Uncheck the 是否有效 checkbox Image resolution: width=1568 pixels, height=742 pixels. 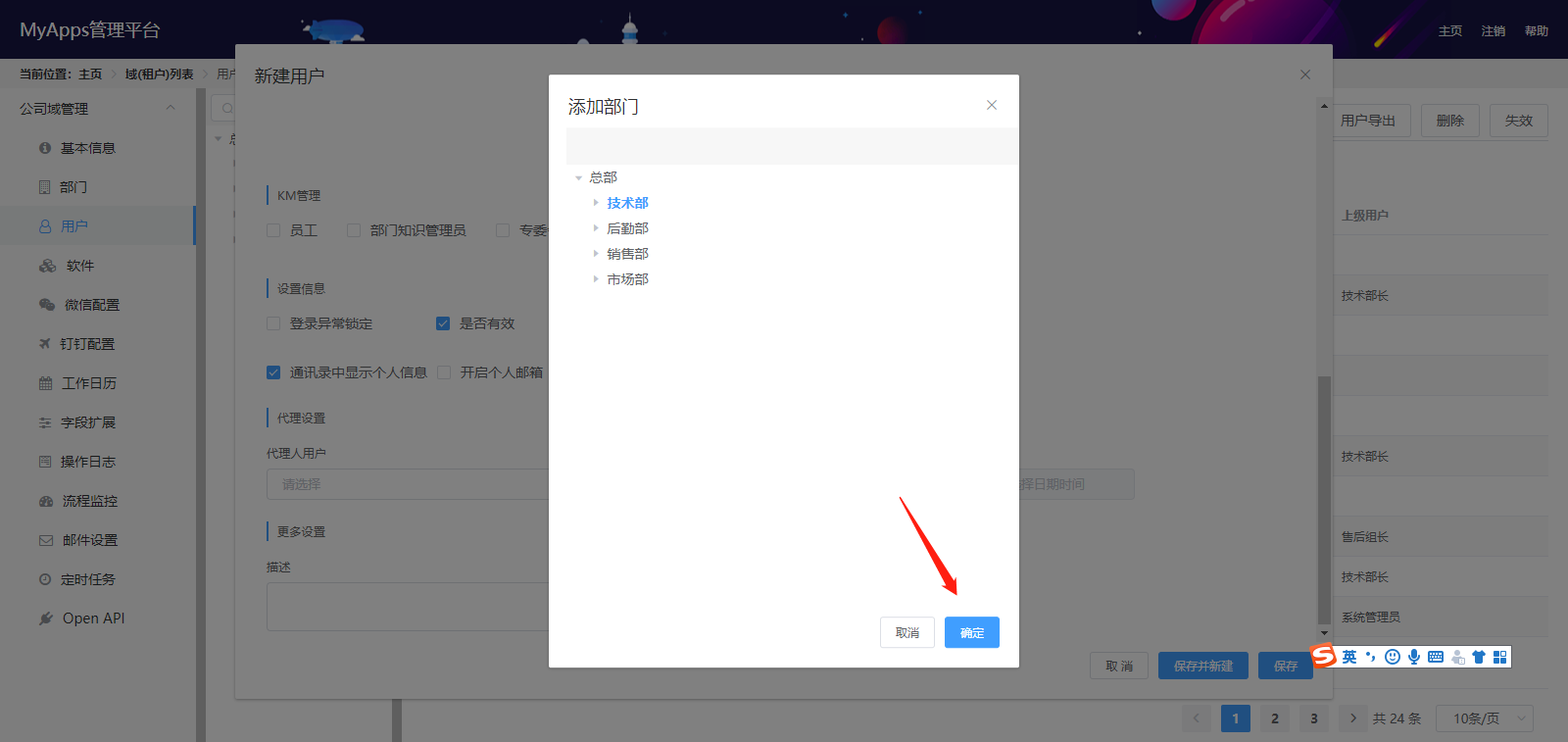[443, 323]
